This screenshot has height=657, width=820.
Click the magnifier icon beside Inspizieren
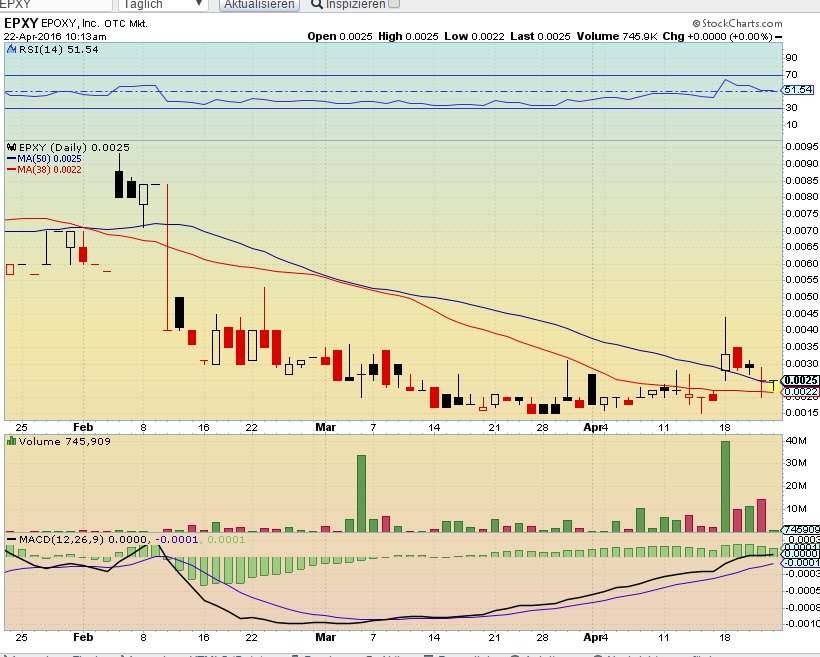click(x=316, y=4)
